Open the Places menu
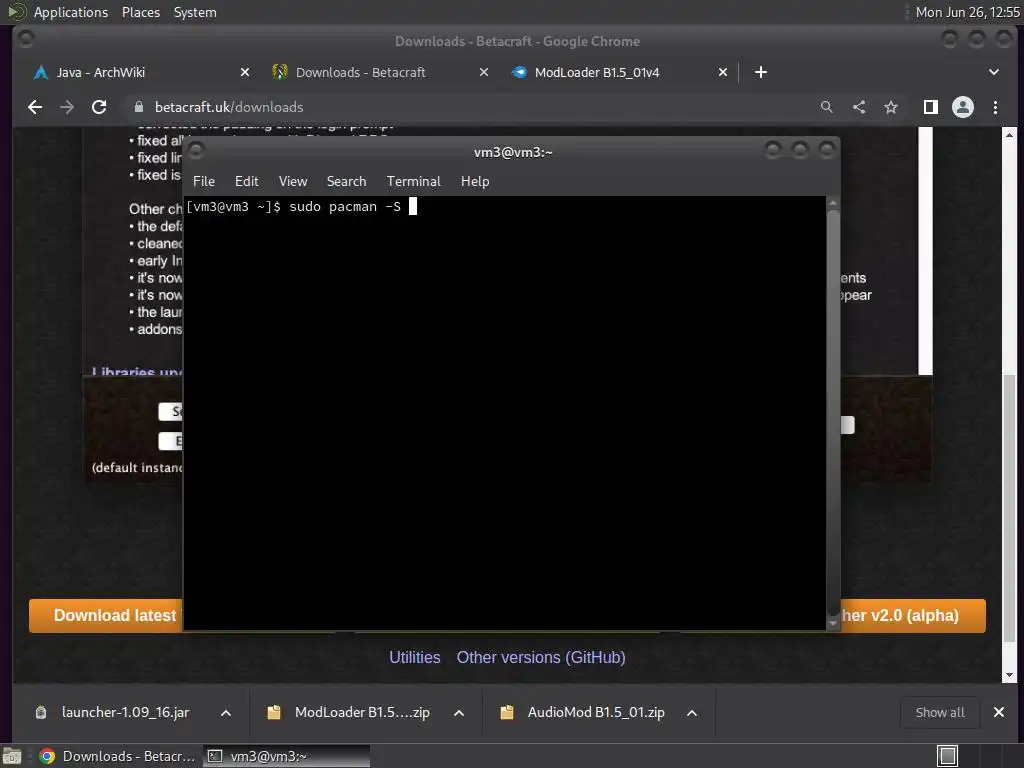Image resolution: width=1024 pixels, height=768 pixels. tap(141, 12)
